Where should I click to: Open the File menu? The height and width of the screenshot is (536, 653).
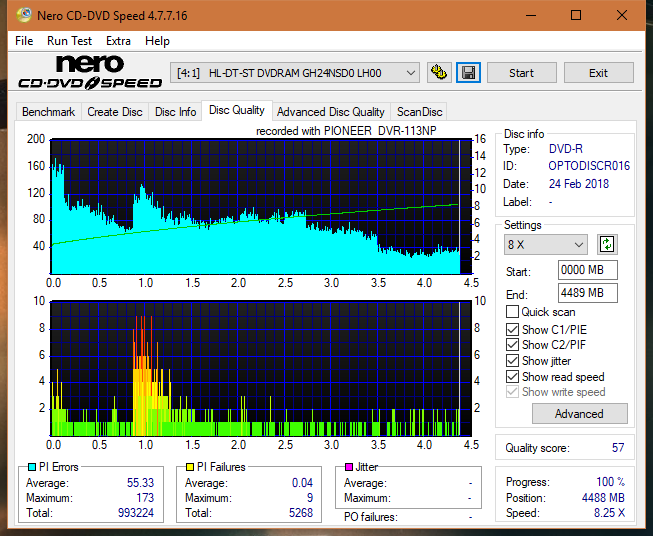24,41
